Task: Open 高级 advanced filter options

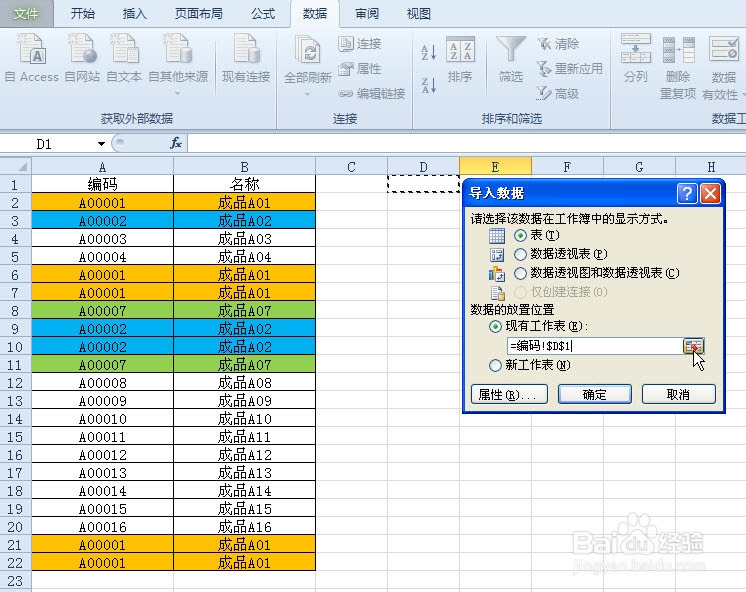Action: 558,94
